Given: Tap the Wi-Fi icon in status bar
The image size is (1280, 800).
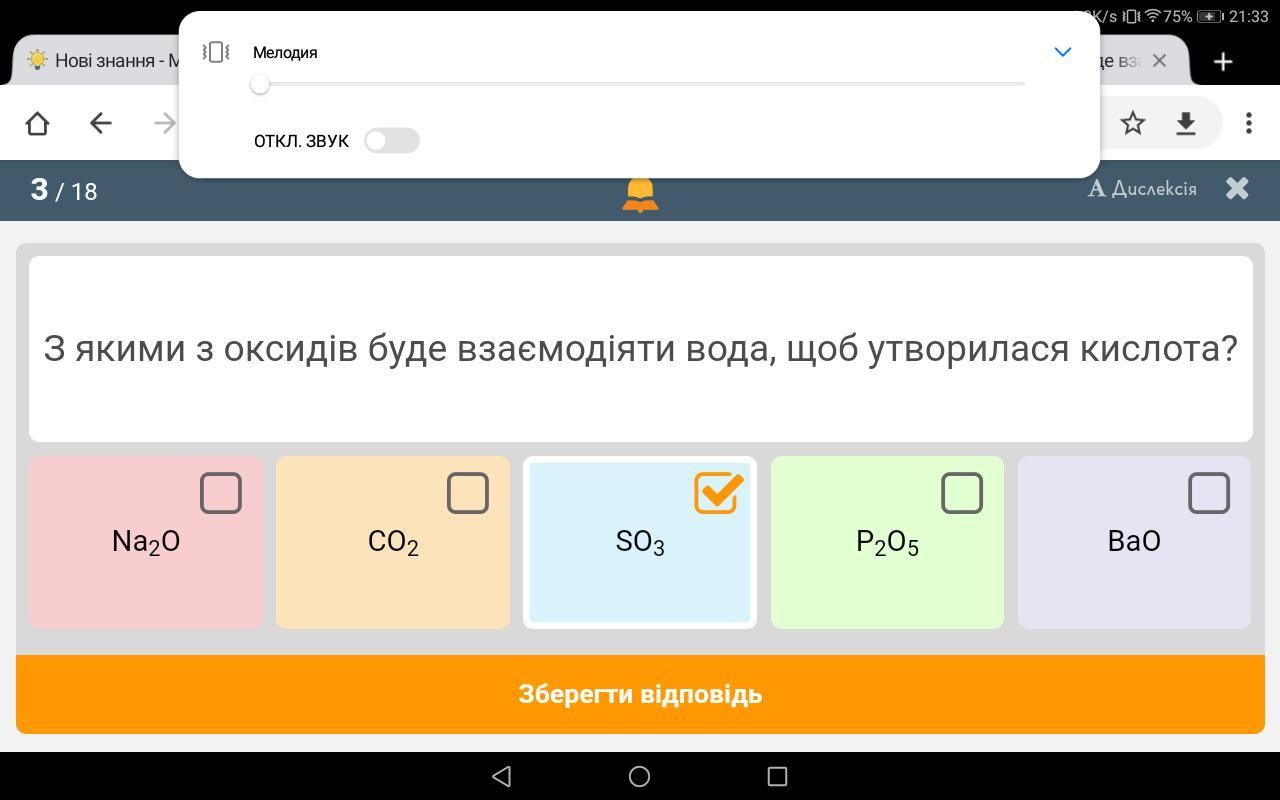Looking at the screenshot, I should (1152, 16).
